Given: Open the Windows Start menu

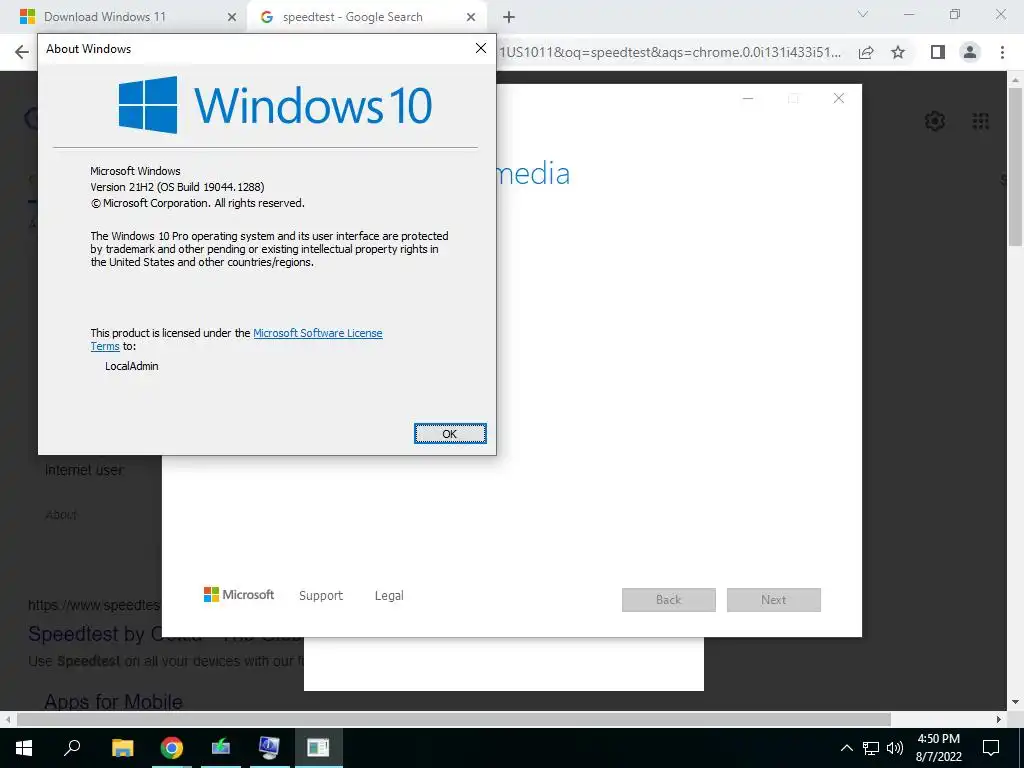Looking at the screenshot, I should pyautogui.click(x=24, y=748).
